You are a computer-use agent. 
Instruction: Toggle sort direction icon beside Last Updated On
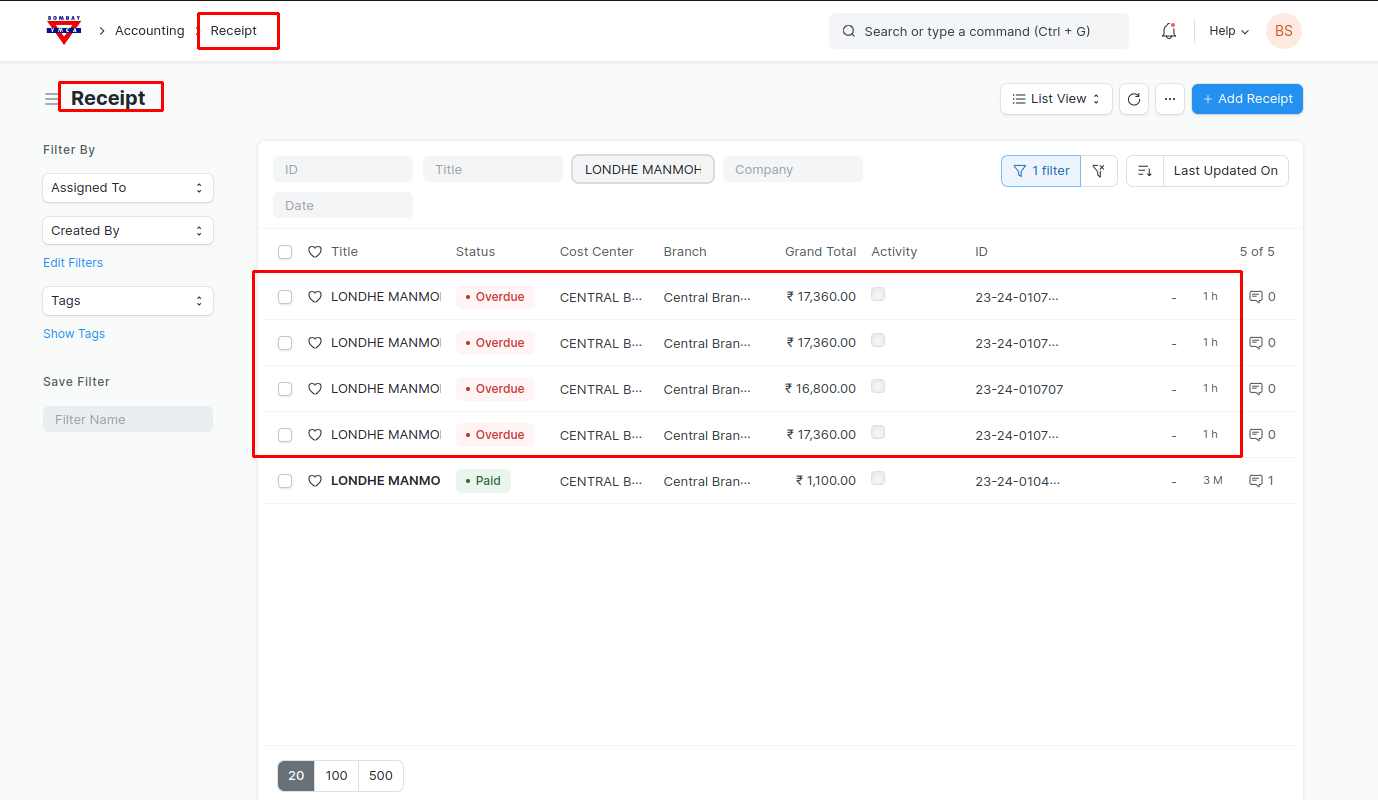pyautogui.click(x=1145, y=171)
